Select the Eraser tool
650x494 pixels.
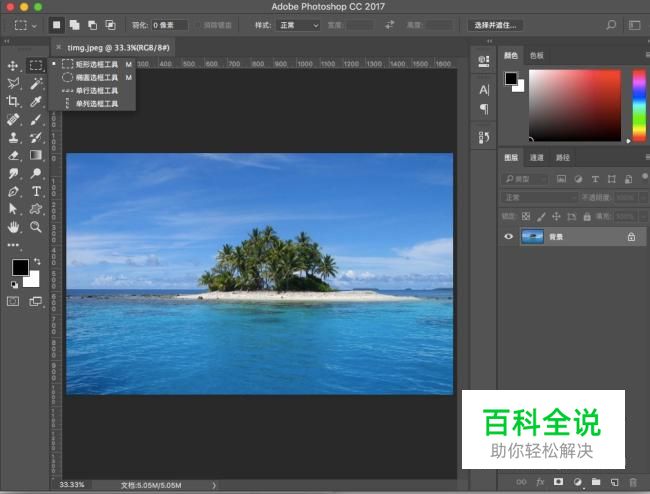(x=13, y=155)
